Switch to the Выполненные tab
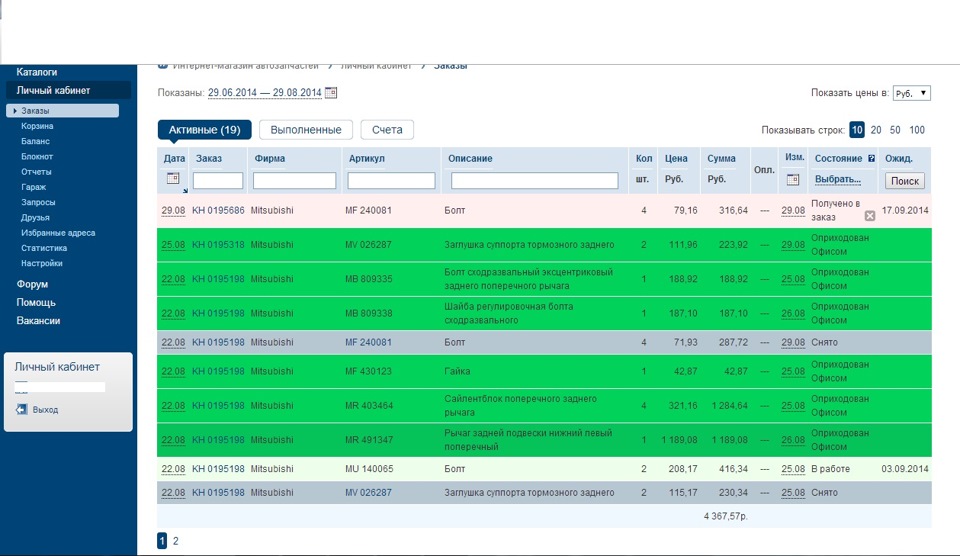The width and height of the screenshot is (960, 556). point(306,130)
